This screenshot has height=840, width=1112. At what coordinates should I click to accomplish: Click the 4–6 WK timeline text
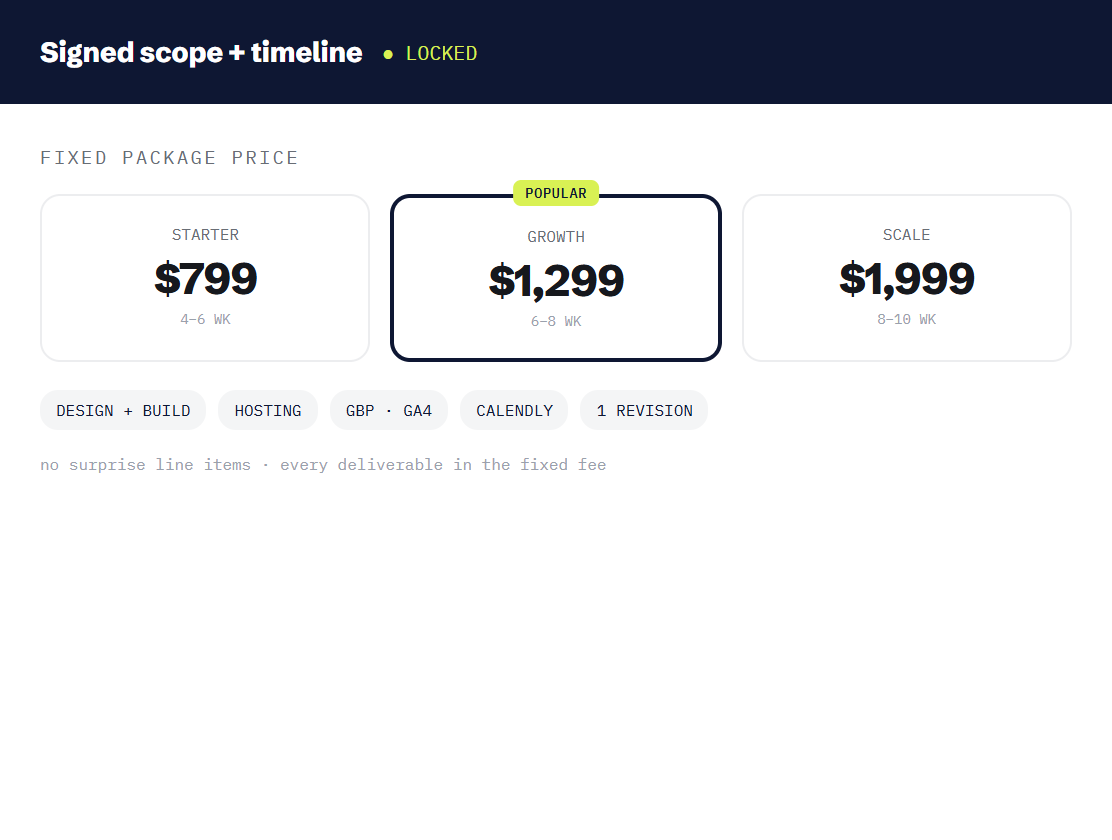[x=205, y=319]
